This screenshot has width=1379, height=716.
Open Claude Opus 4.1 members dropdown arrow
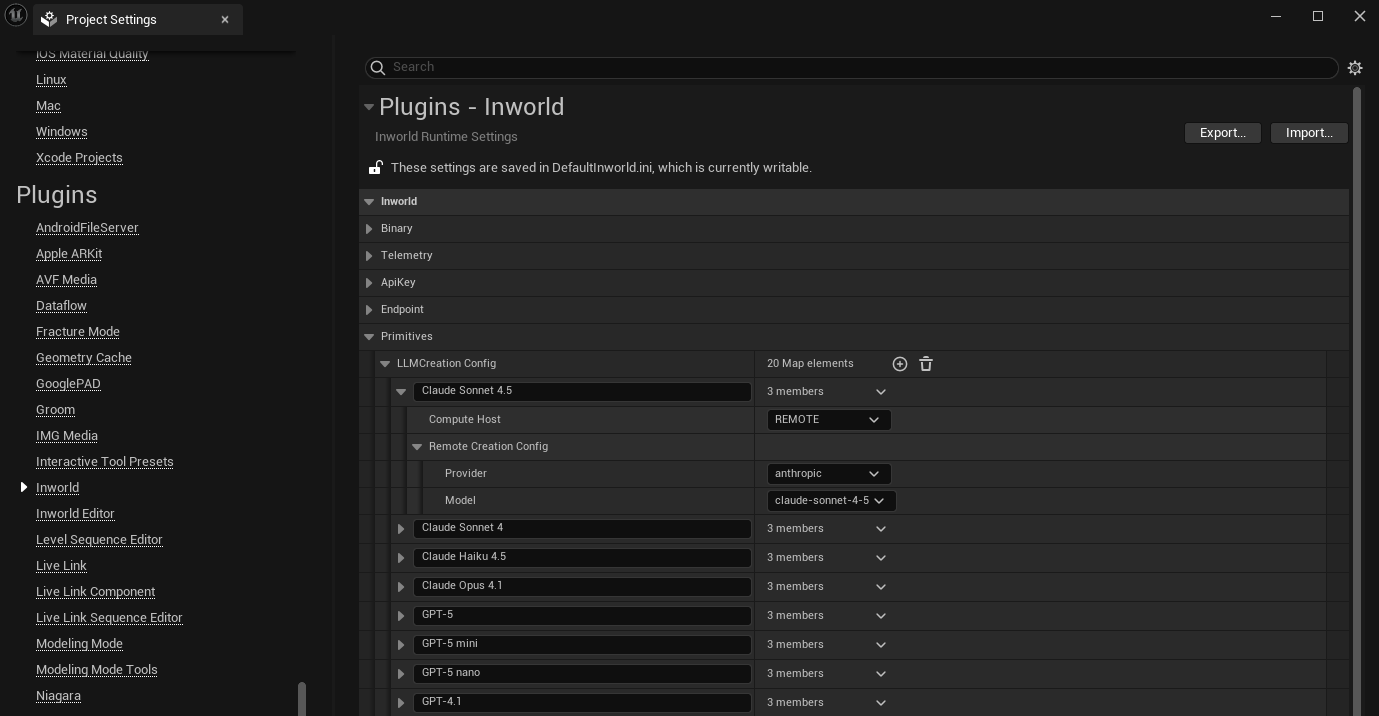point(881,586)
